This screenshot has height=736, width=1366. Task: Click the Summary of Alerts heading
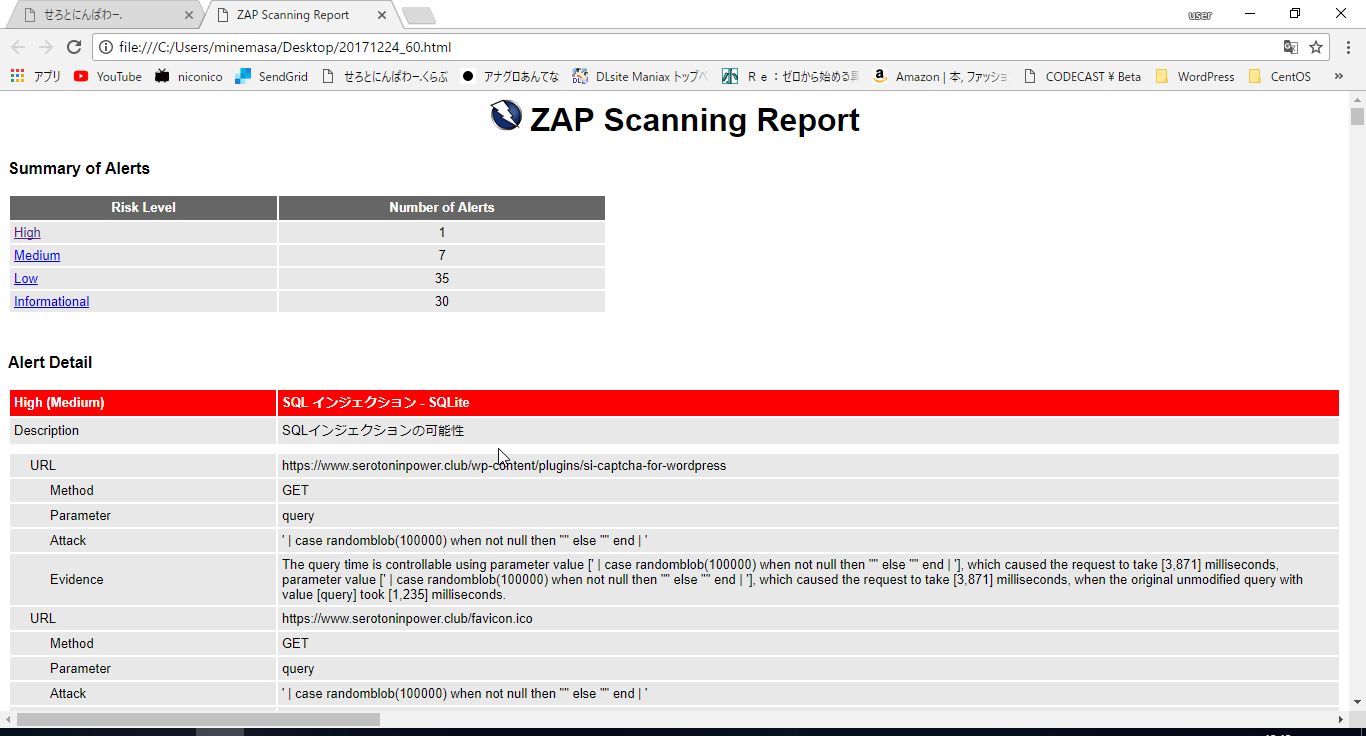(x=79, y=169)
